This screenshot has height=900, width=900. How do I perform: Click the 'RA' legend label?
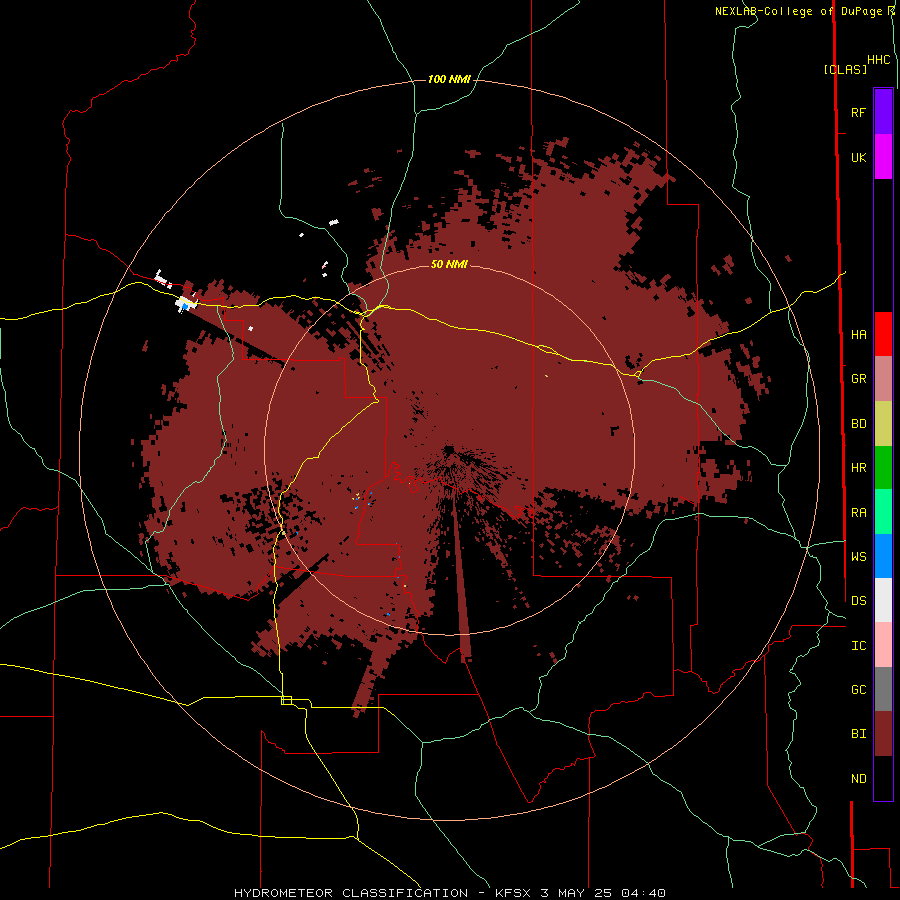858,513
